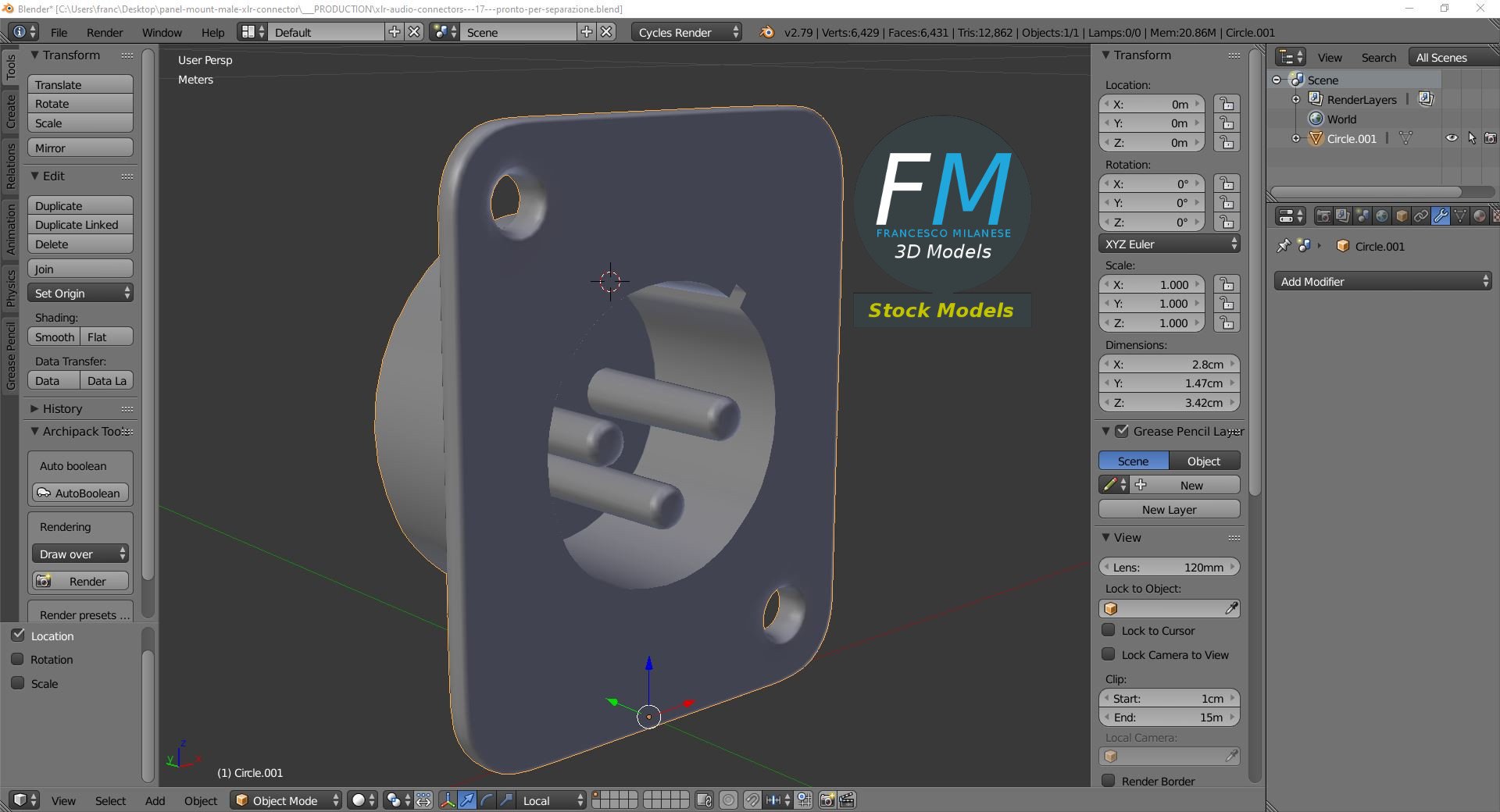The image size is (1500, 812).
Task: Select the Modifiers wrench tab
Action: (1441, 216)
